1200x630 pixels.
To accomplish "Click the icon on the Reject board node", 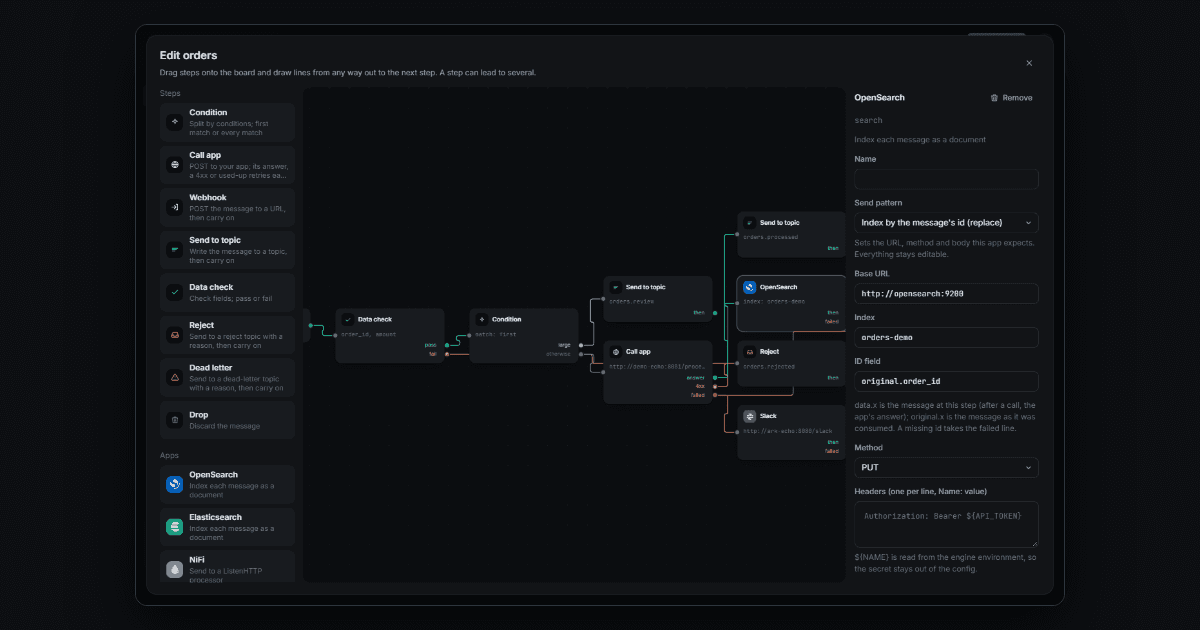I will 750,352.
